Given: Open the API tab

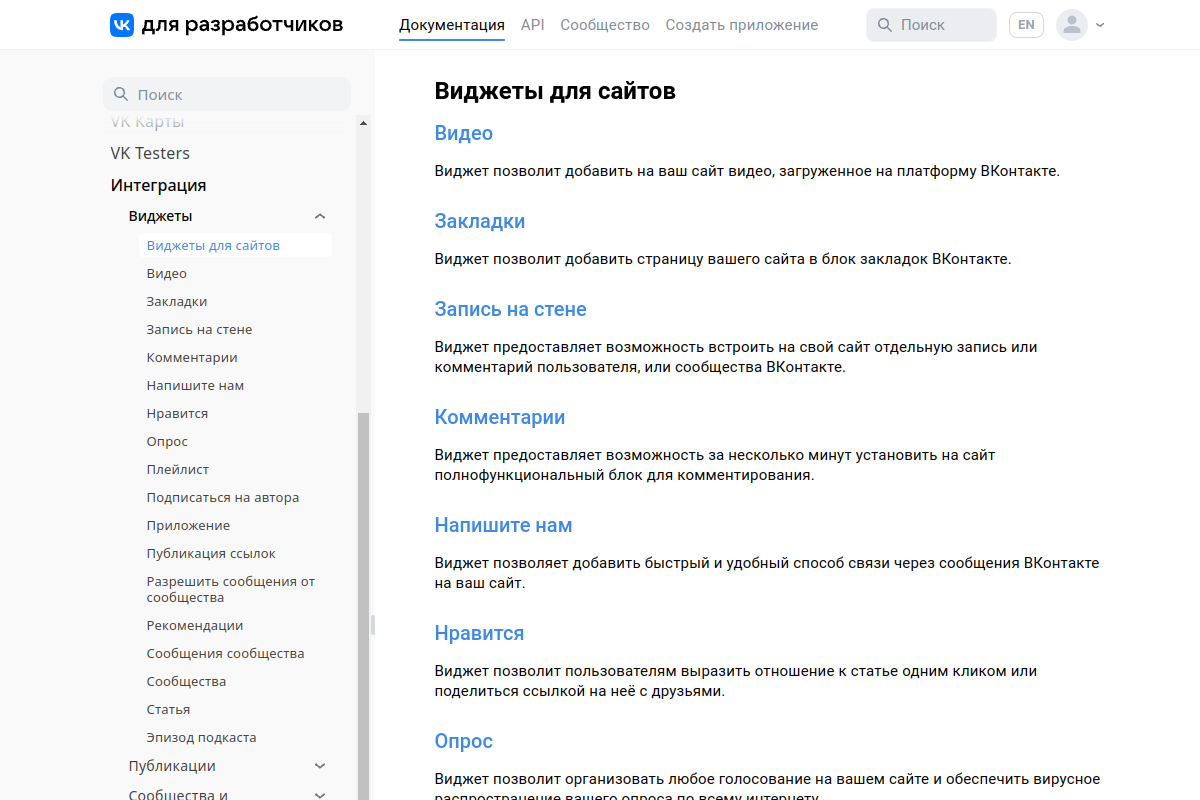Looking at the screenshot, I should click(533, 25).
